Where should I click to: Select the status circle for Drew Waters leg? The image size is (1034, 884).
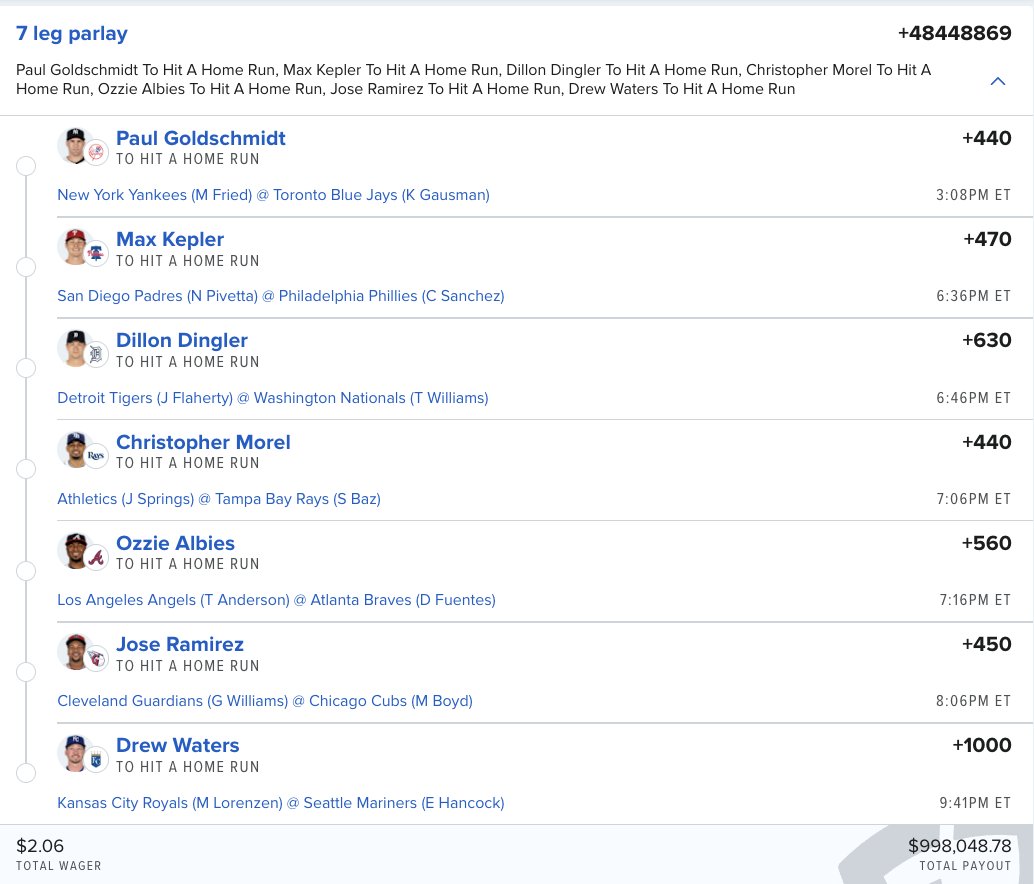tap(27, 773)
